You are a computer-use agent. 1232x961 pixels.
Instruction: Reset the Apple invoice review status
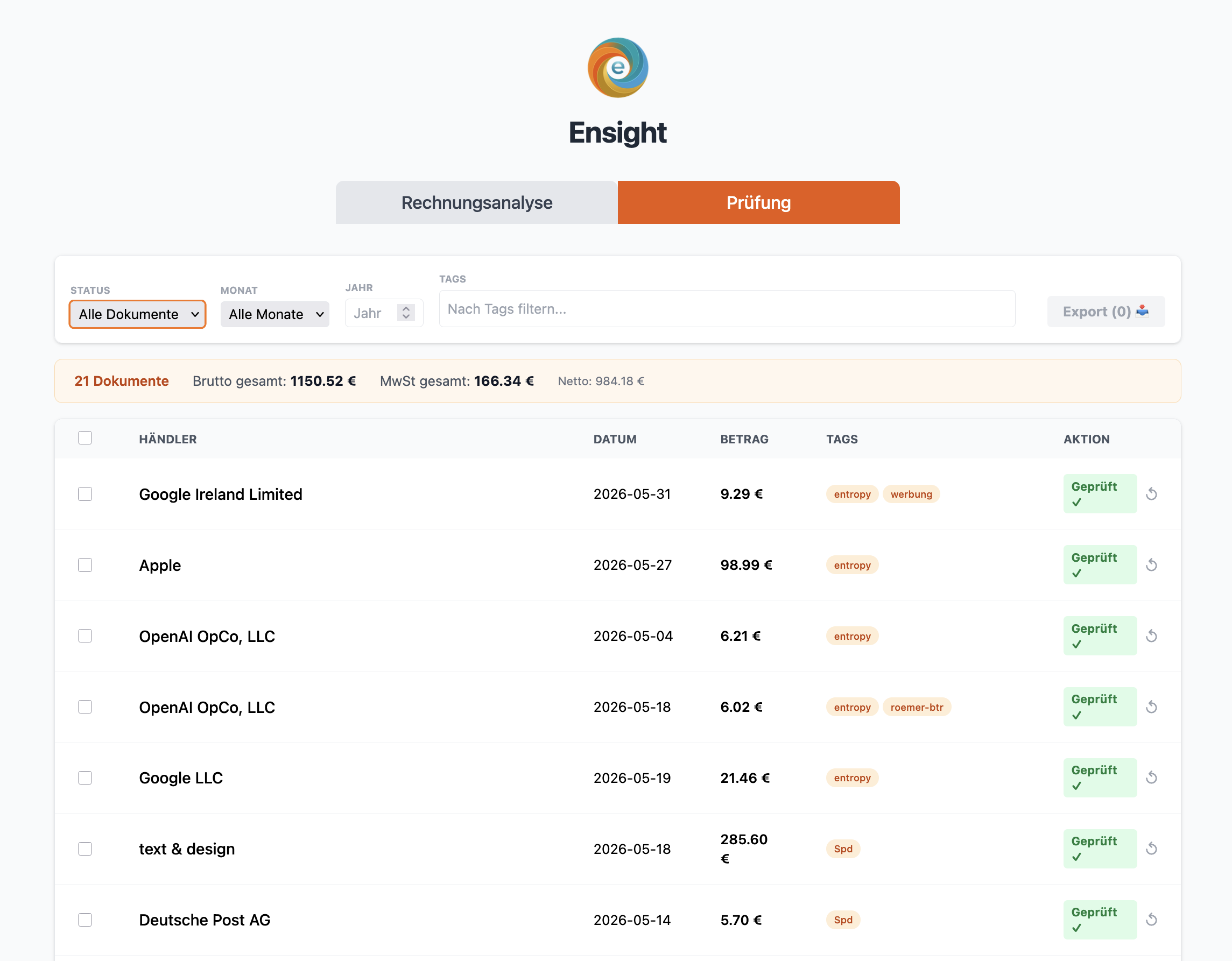[x=1151, y=565]
